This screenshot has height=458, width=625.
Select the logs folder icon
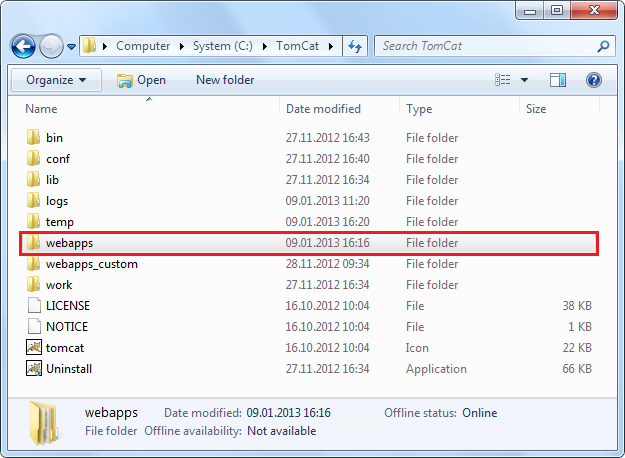pos(33,200)
